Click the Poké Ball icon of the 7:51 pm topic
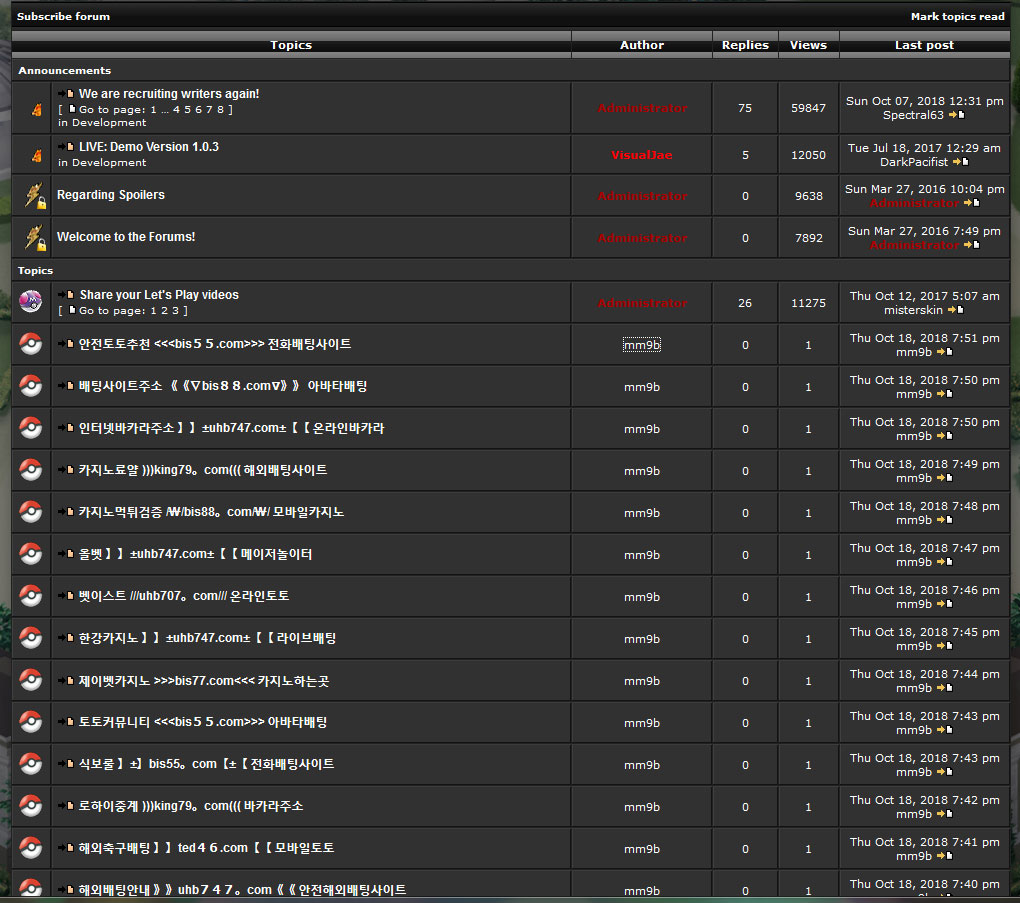This screenshot has height=903, width=1020. (31, 344)
